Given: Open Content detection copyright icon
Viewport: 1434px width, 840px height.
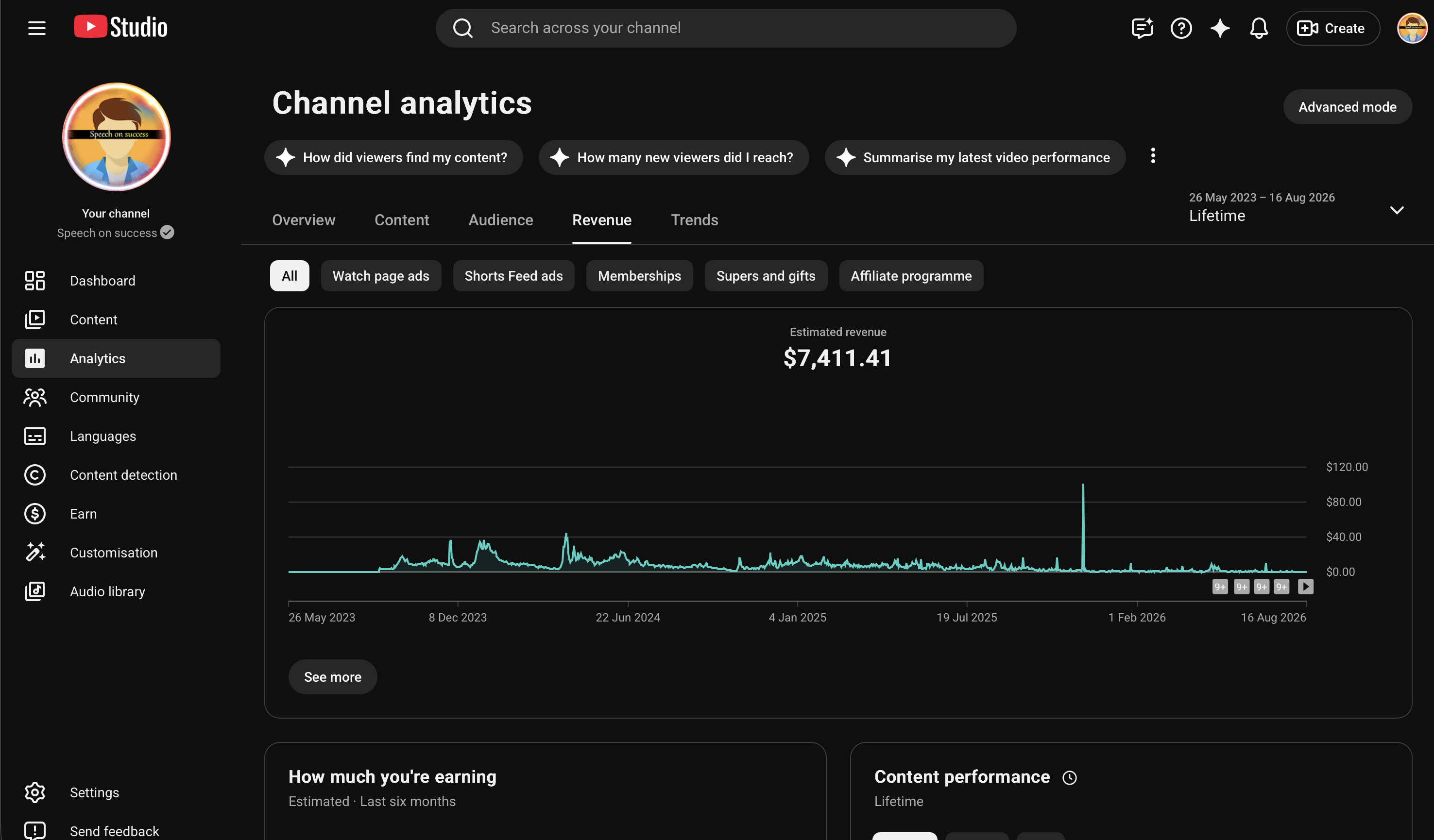Looking at the screenshot, I should 34,475.
